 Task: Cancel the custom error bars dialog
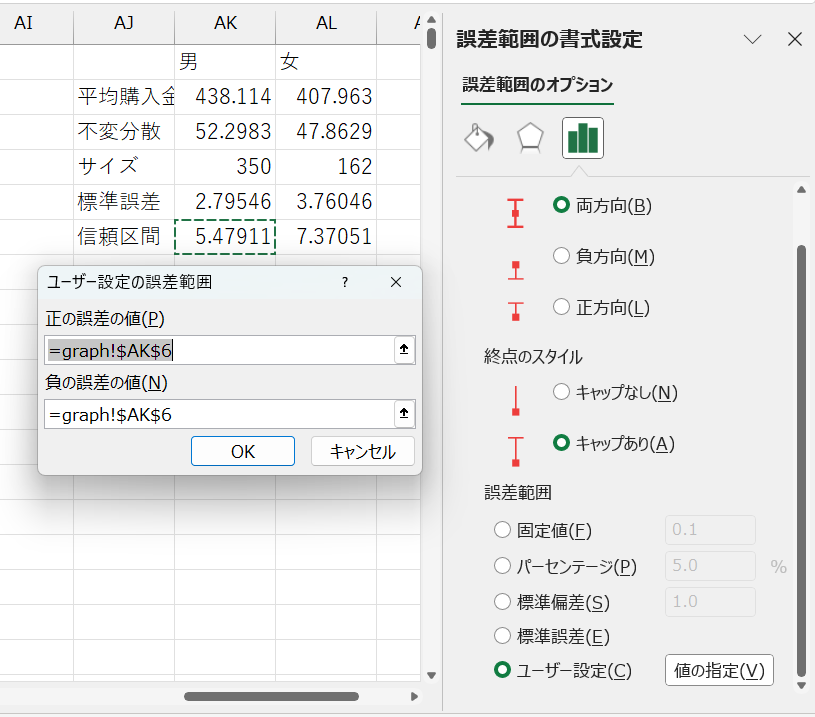pos(365,451)
